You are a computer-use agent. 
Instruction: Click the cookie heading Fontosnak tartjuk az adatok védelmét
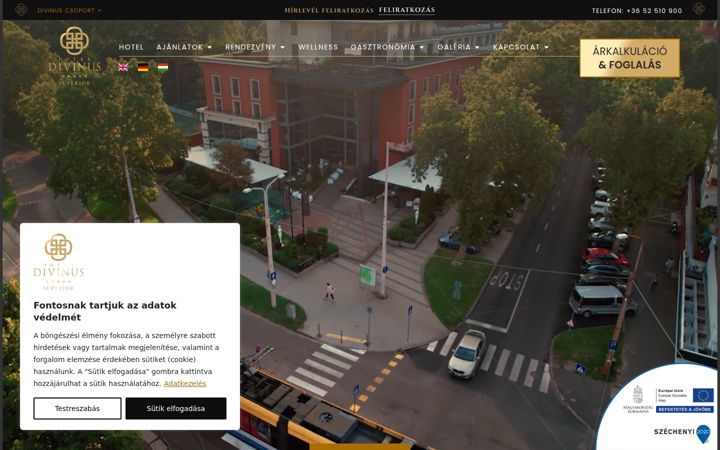[105, 311]
